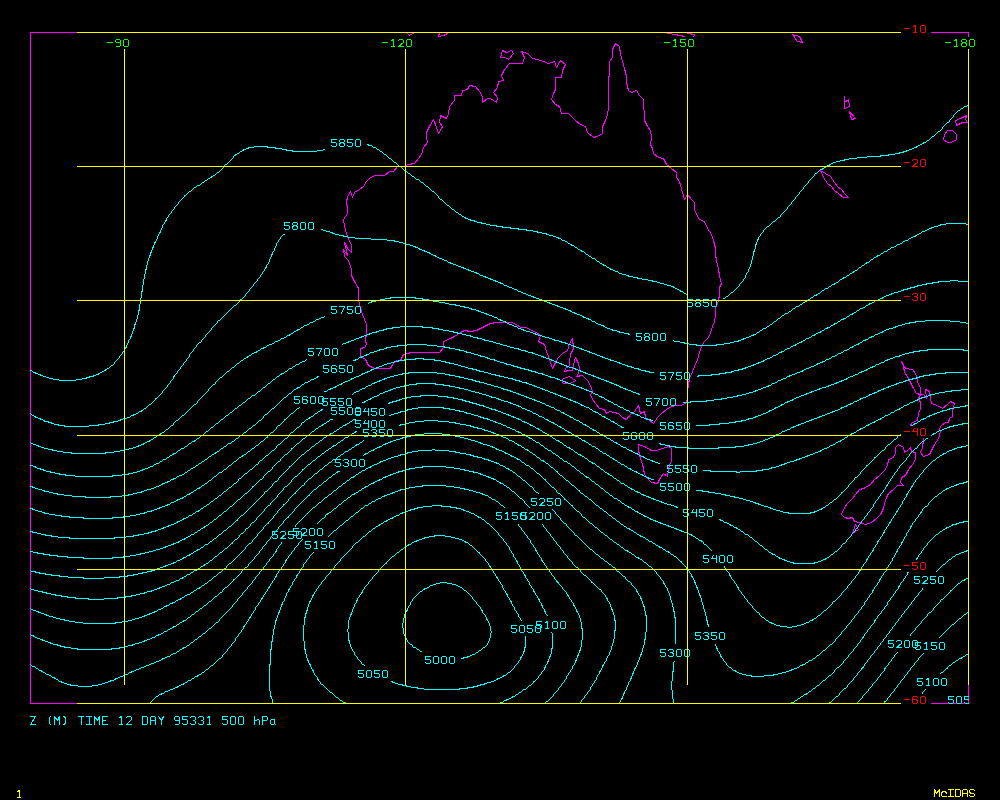Click the yellow McIDAS text
1000x800 pixels.
pos(954,793)
